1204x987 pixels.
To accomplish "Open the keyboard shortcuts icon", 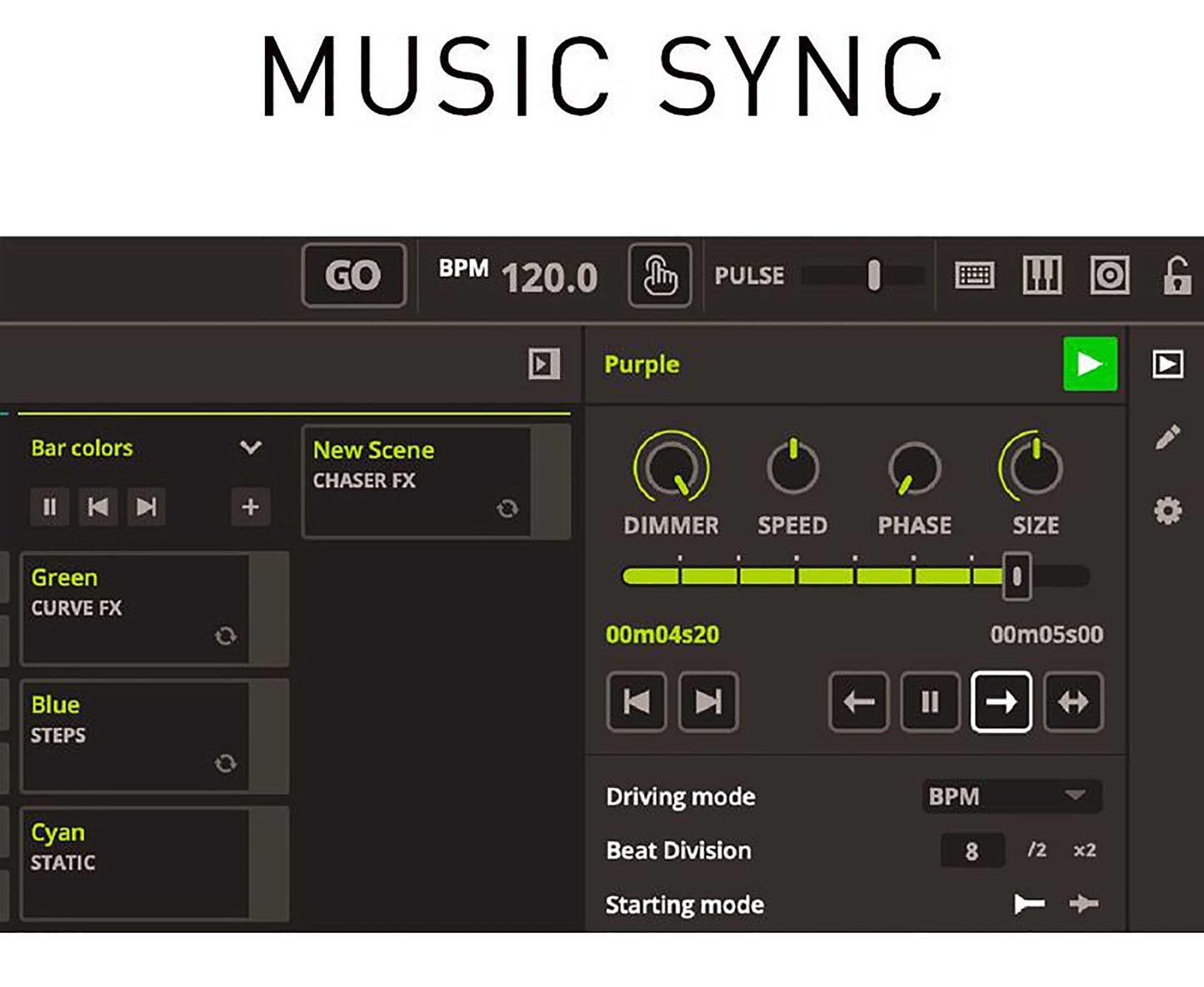I will tap(973, 275).
